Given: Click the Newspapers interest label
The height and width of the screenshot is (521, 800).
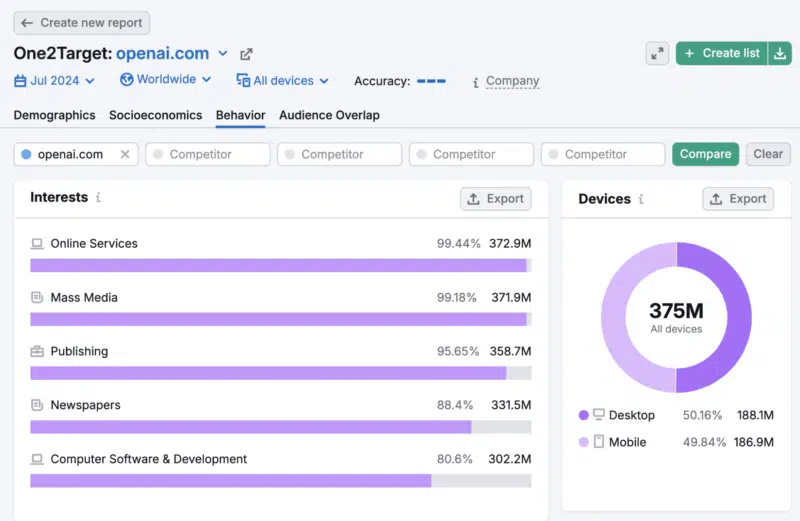Looking at the screenshot, I should [x=85, y=405].
